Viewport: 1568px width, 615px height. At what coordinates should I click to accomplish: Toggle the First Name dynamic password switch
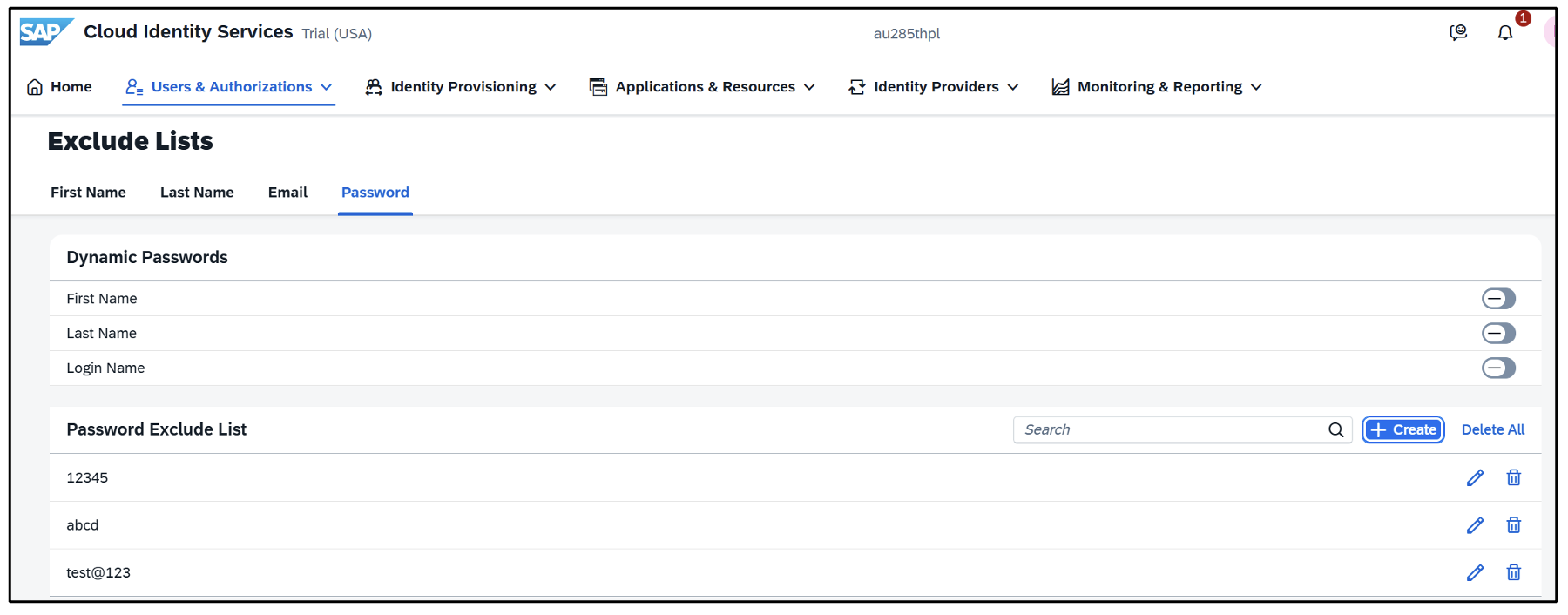[x=1498, y=299]
